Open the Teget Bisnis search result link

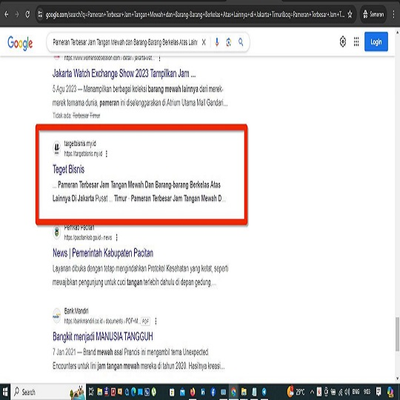click(69, 169)
